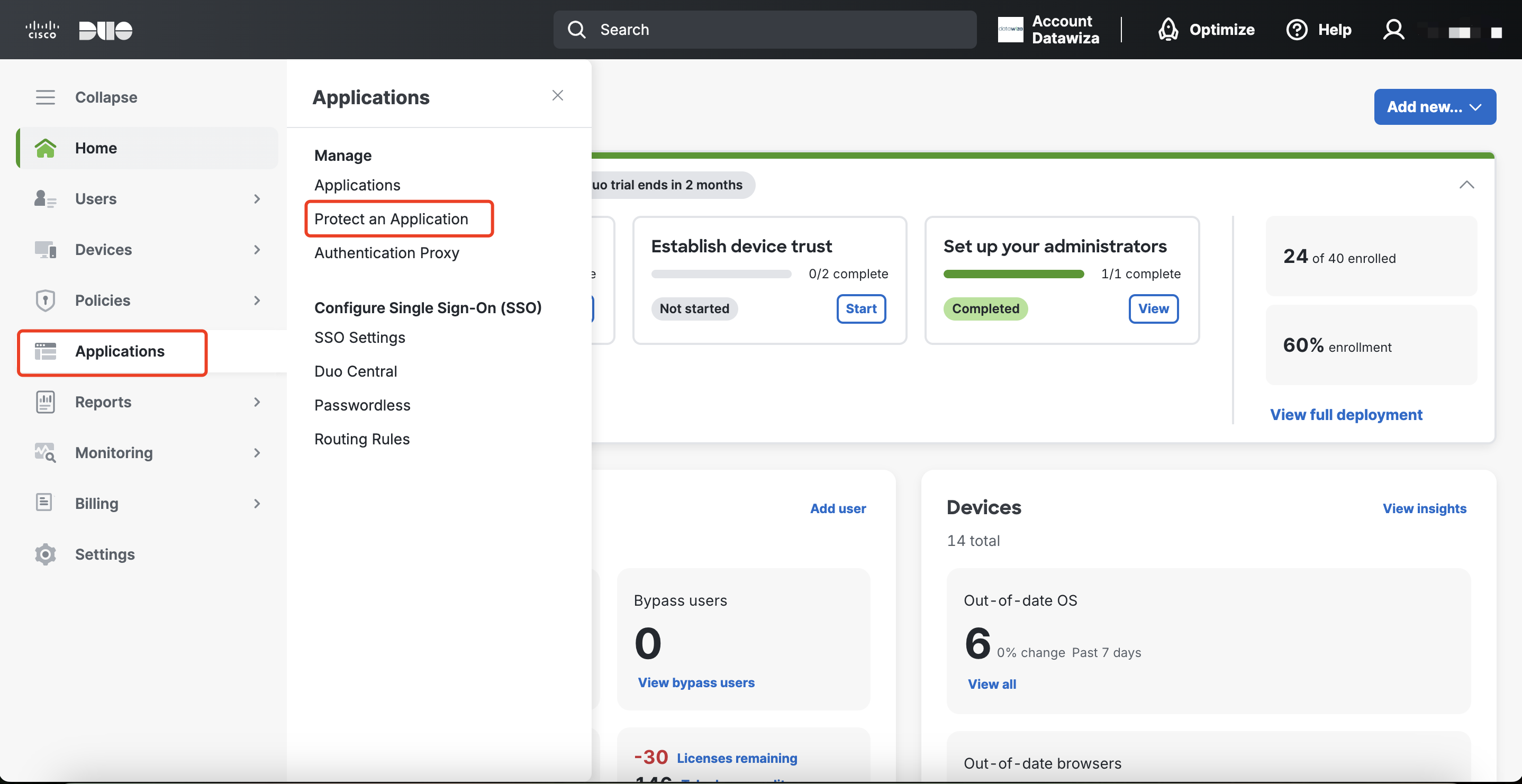The height and width of the screenshot is (784, 1522).
Task: Expand the Policies submenu chevron
Action: [257, 300]
